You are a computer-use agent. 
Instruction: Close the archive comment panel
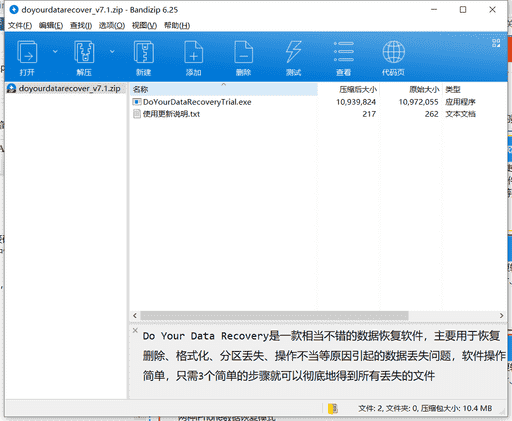click(x=135, y=330)
